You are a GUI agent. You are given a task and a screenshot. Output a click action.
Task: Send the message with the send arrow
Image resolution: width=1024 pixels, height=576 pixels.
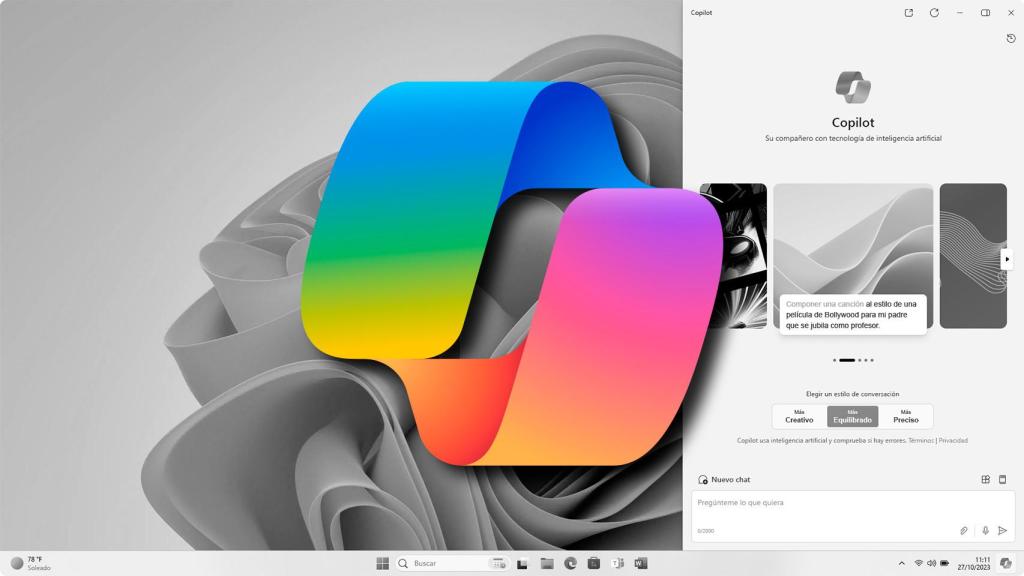[x=1003, y=530]
